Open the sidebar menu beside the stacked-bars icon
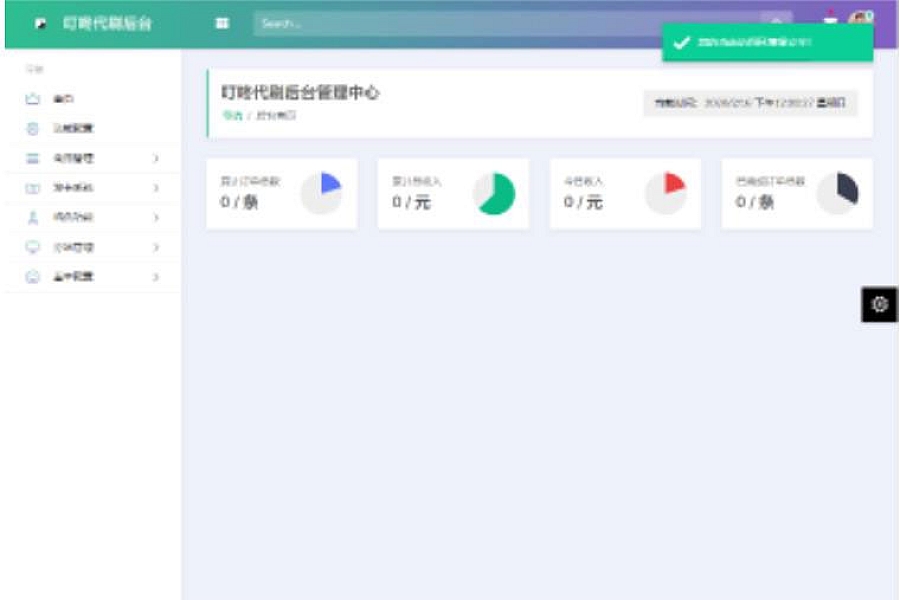This screenshot has height=600, width=900. click(73, 158)
